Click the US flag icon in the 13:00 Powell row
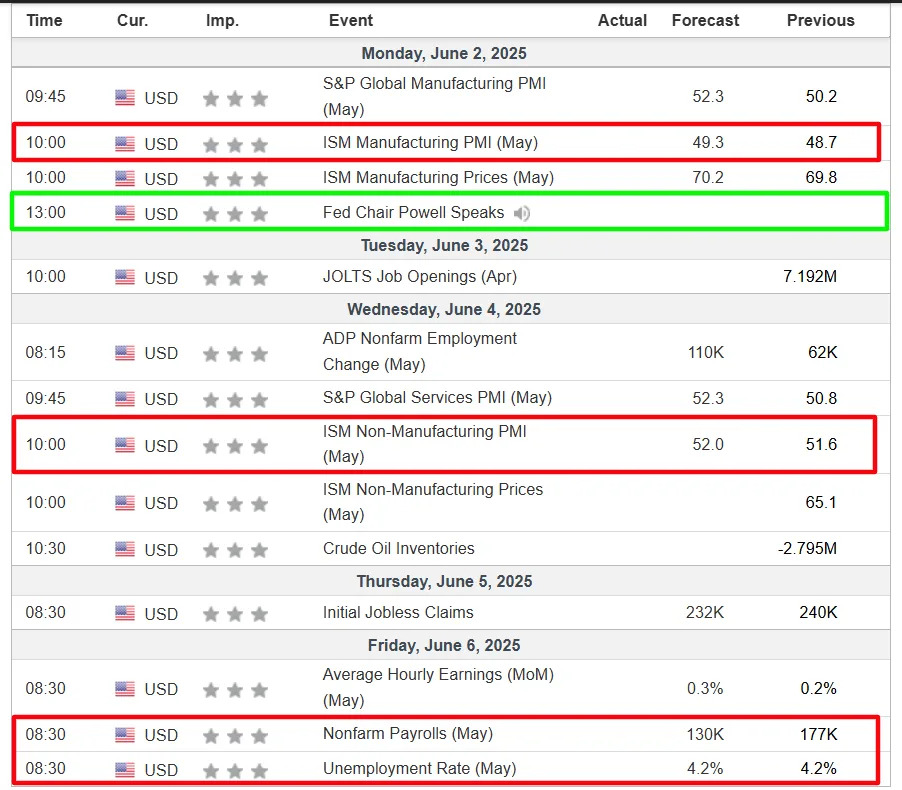Image resolution: width=902 pixels, height=790 pixels. point(125,213)
